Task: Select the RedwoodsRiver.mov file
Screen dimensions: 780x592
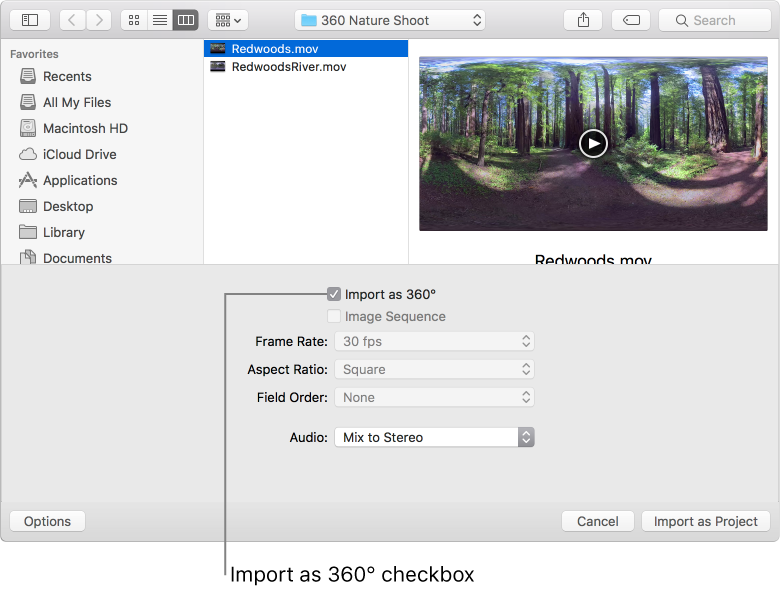Action: point(306,67)
